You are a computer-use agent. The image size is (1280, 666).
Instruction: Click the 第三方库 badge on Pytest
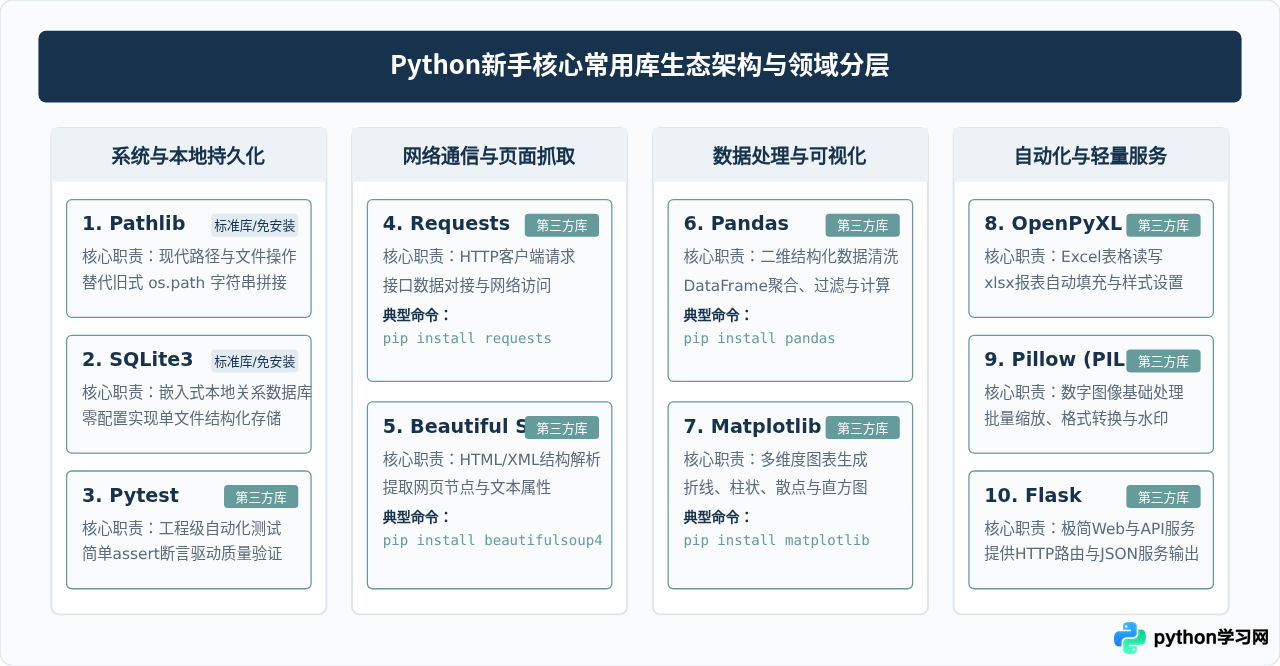point(261,497)
